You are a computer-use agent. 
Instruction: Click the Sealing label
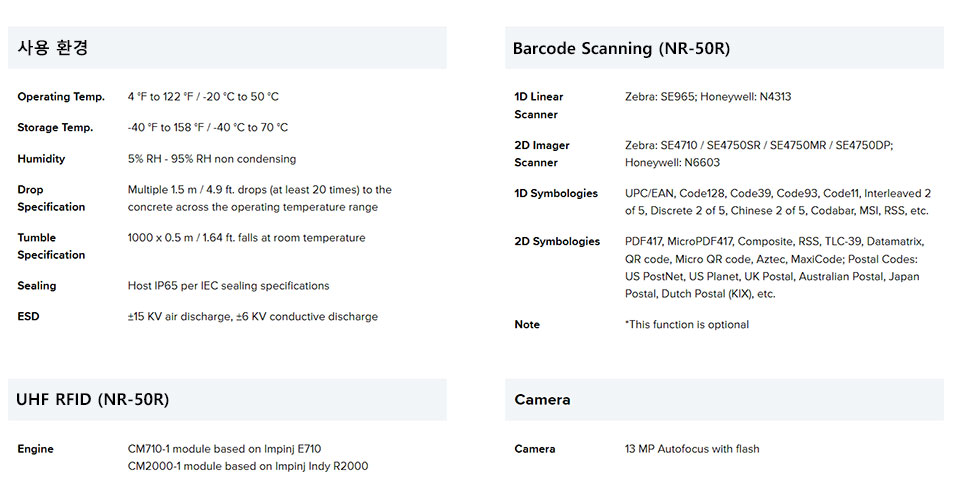(37, 286)
